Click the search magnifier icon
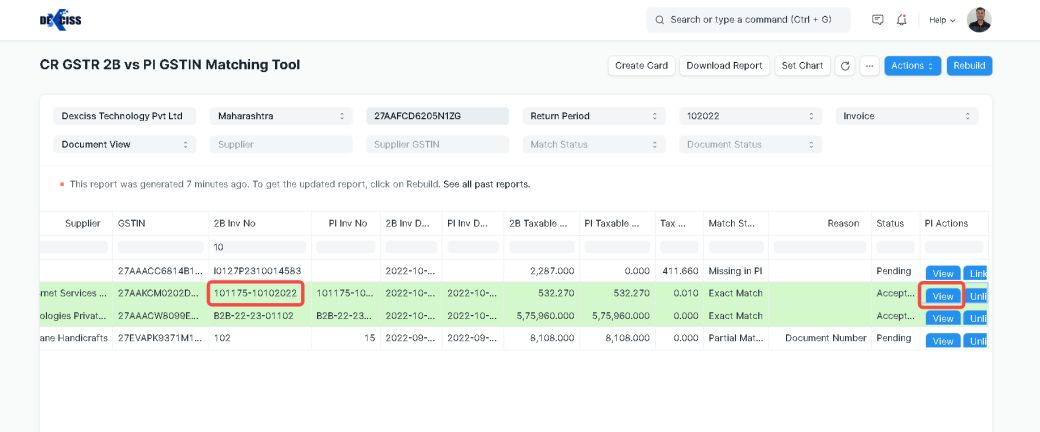Image resolution: width=1040 pixels, height=432 pixels. [659, 20]
